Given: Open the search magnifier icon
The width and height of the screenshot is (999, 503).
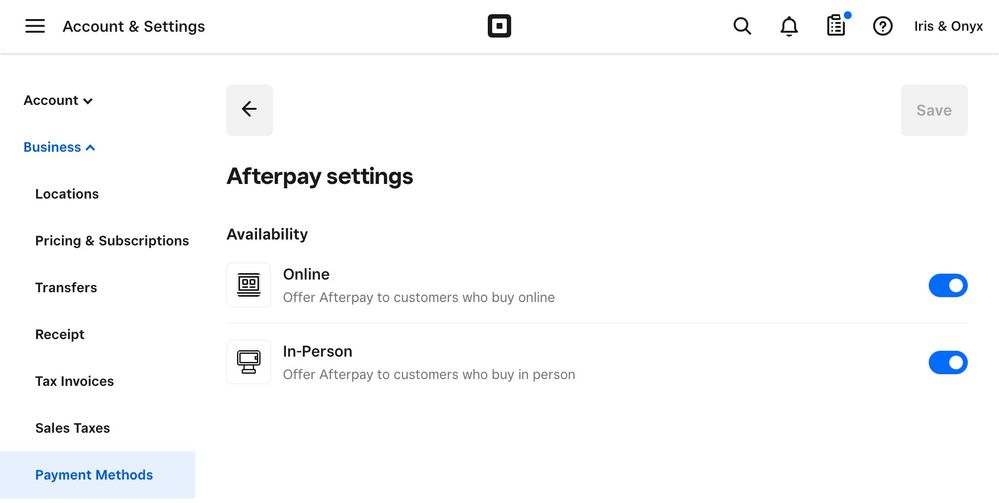Looking at the screenshot, I should pos(742,26).
